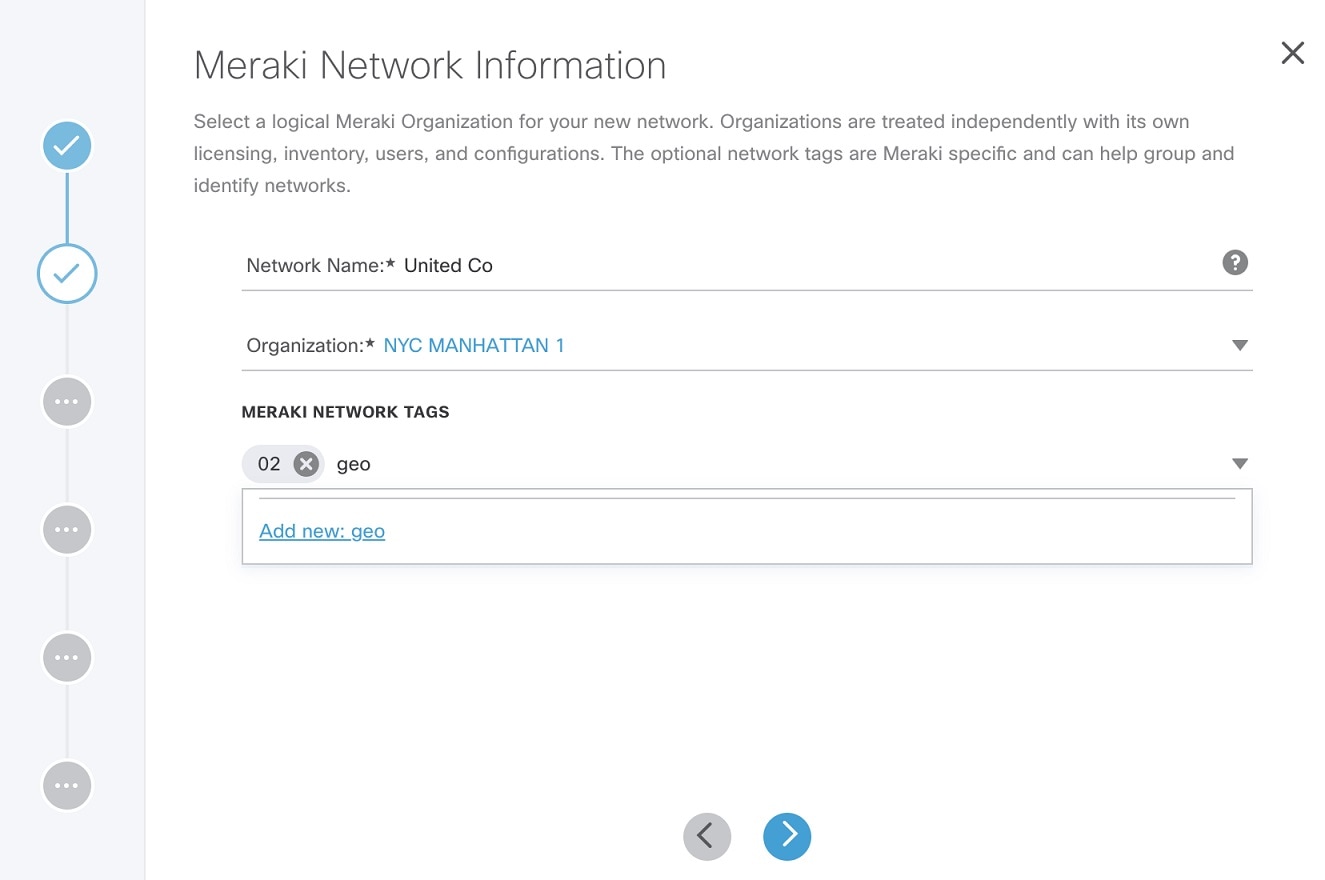Remove the 02 tag
Viewport: 1325px width, 880px height.
click(x=306, y=464)
